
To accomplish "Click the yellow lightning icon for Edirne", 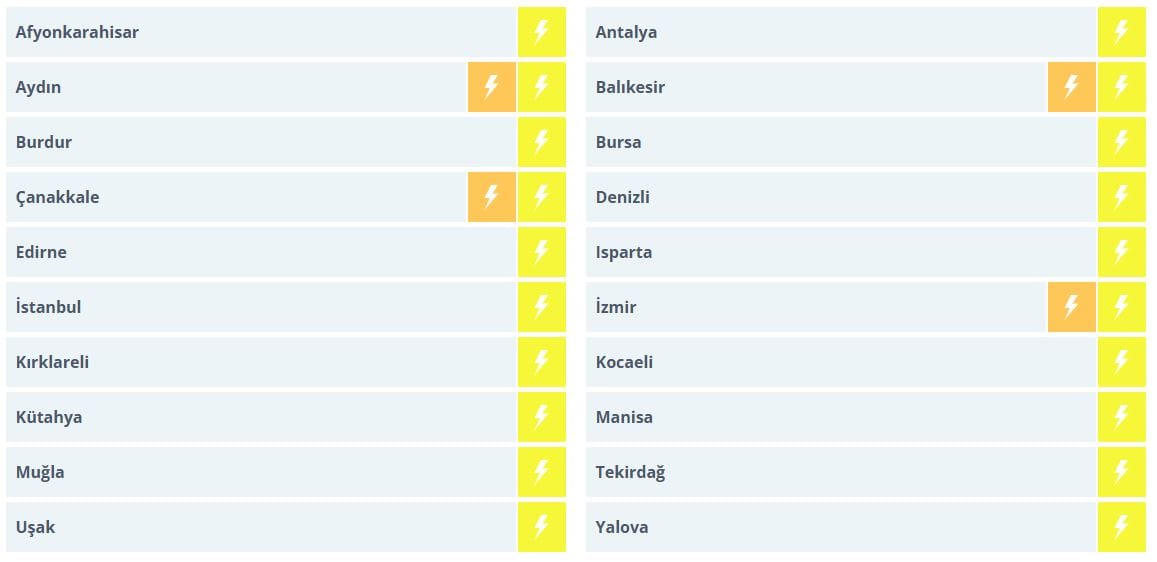I will coord(541,252).
